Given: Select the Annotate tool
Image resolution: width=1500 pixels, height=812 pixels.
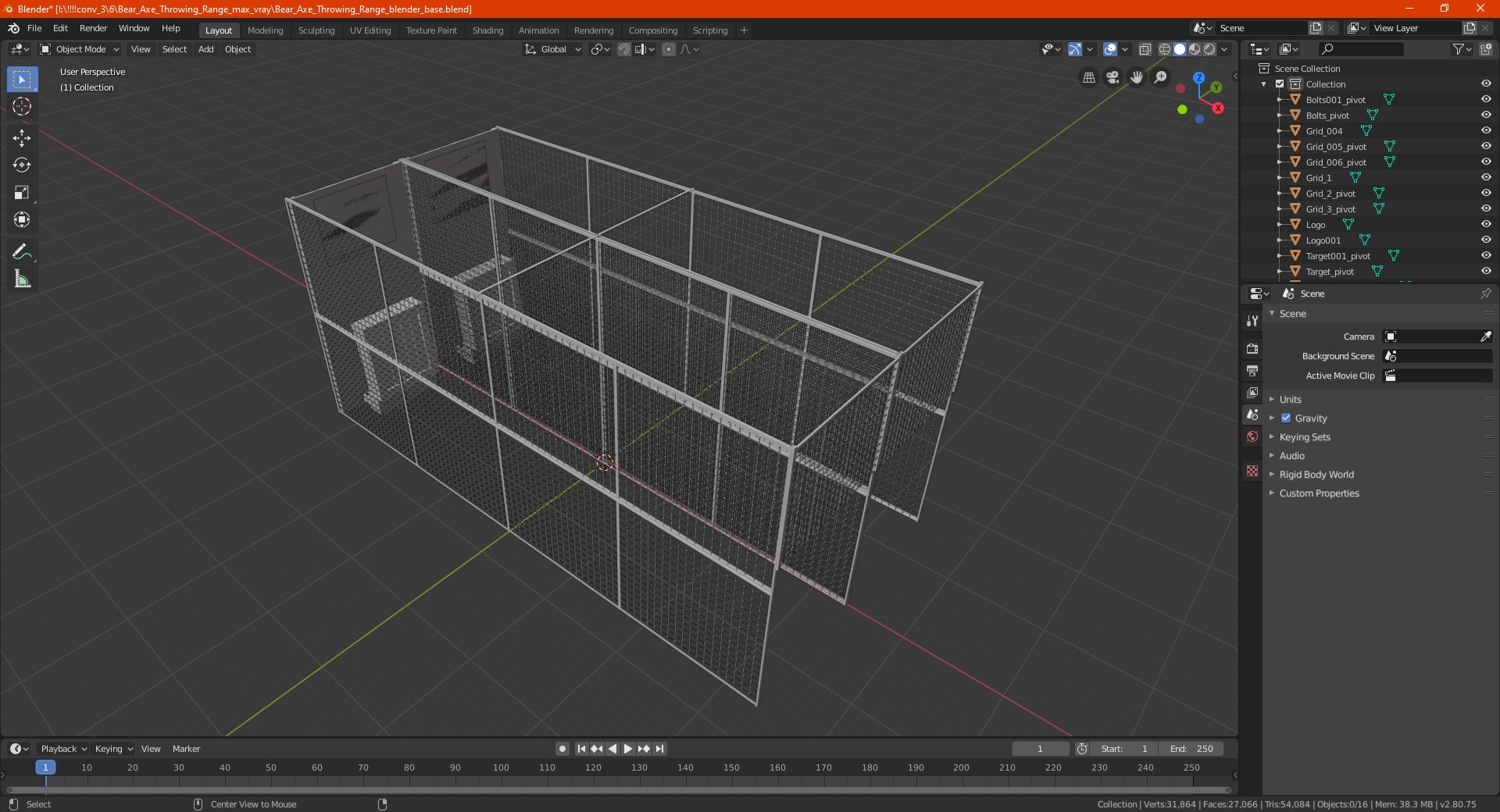Looking at the screenshot, I should coord(22,251).
